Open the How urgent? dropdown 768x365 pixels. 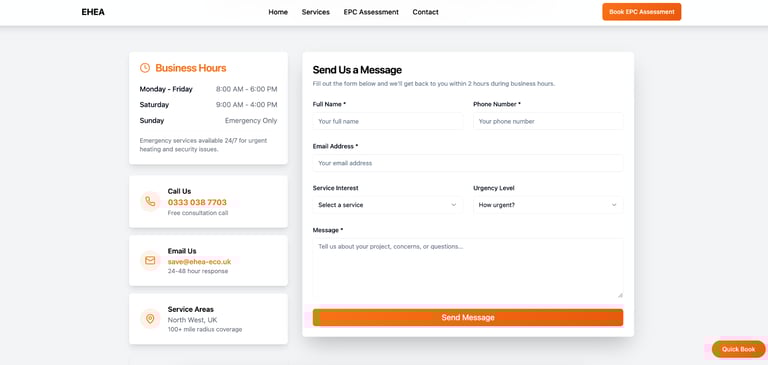[548, 205]
